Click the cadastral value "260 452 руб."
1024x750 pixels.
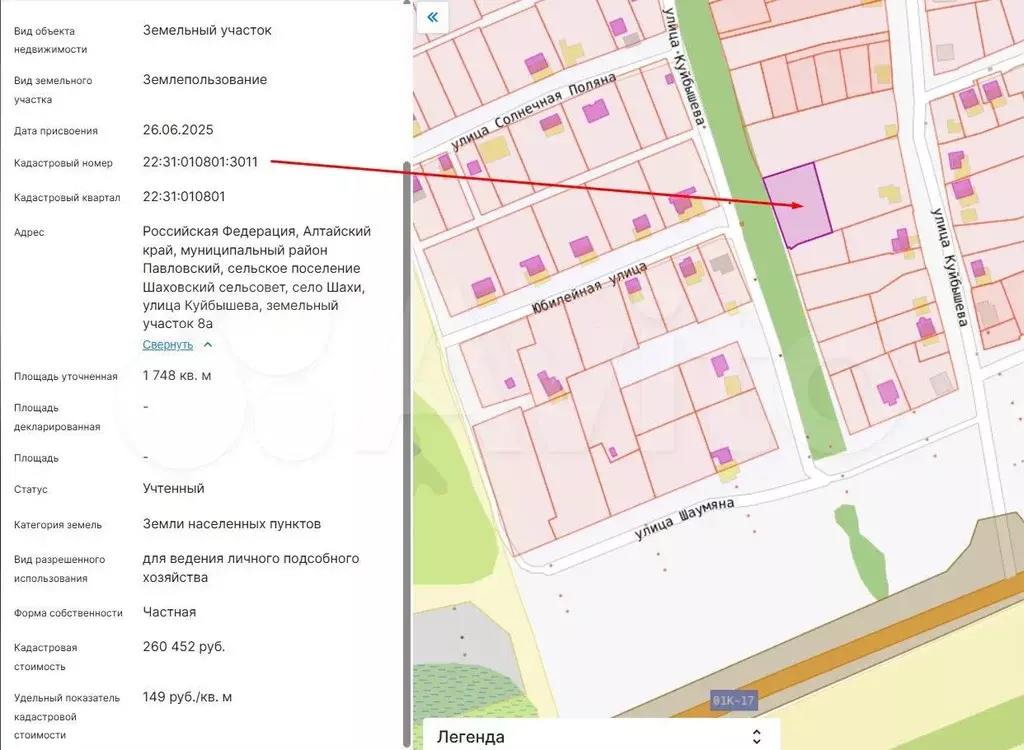tap(184, 646)
